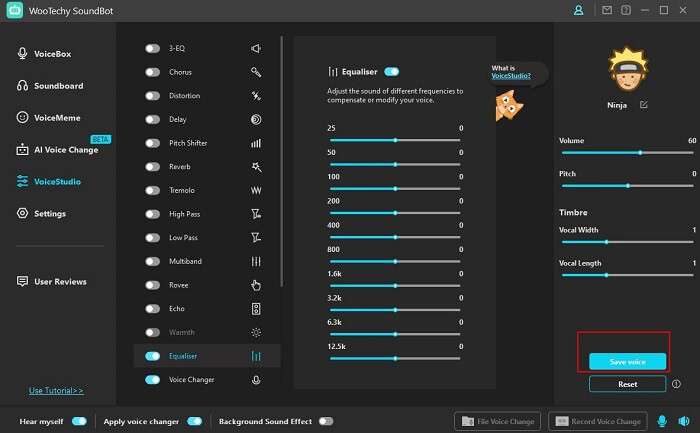Open User Reviews
The height and width of the screenshot is (433, 700).
point(51,281)
